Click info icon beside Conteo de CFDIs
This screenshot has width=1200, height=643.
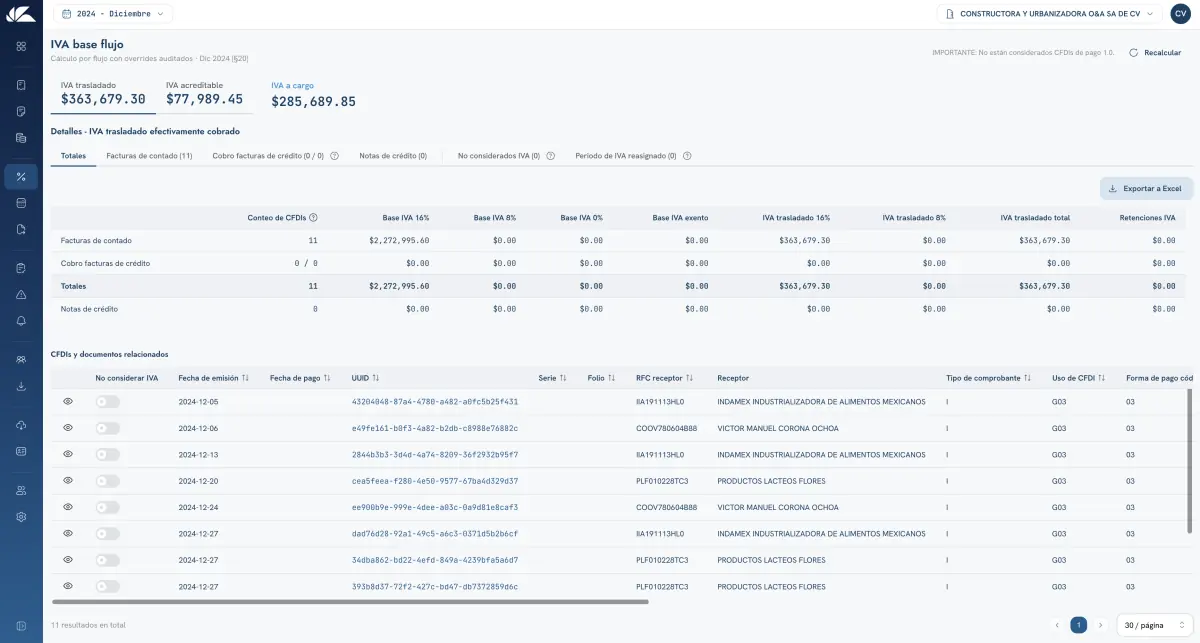(x=313, y=217)
